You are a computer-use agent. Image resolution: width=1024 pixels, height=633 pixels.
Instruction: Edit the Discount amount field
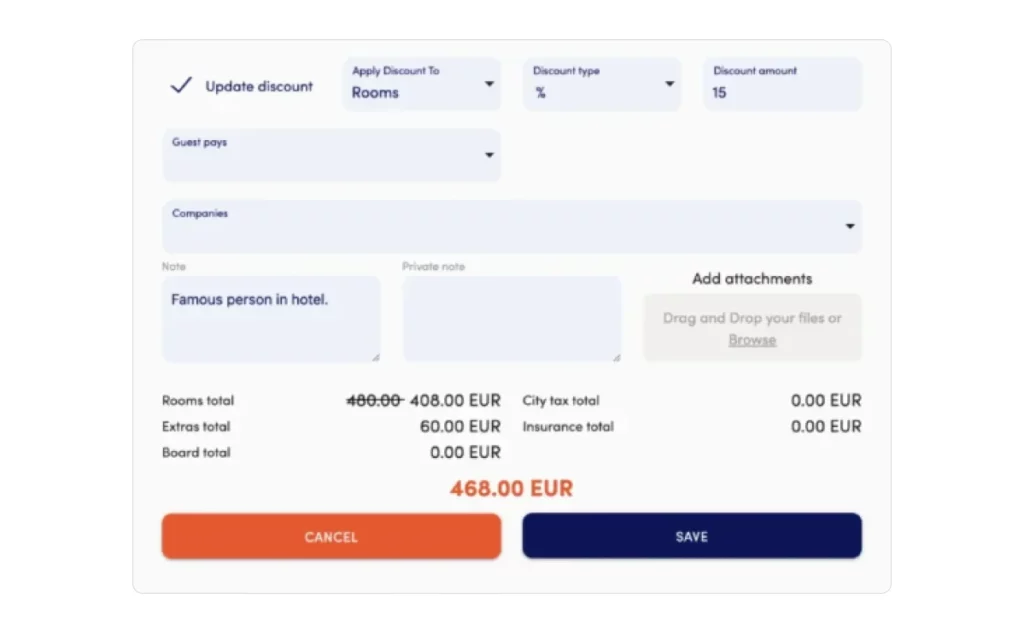(781, 93)
